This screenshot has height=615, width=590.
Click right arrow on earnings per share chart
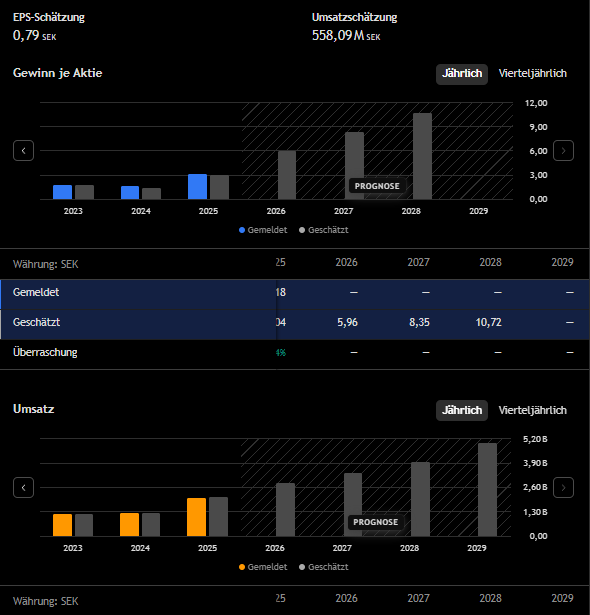pyautogui.click(x=563, y=151)
